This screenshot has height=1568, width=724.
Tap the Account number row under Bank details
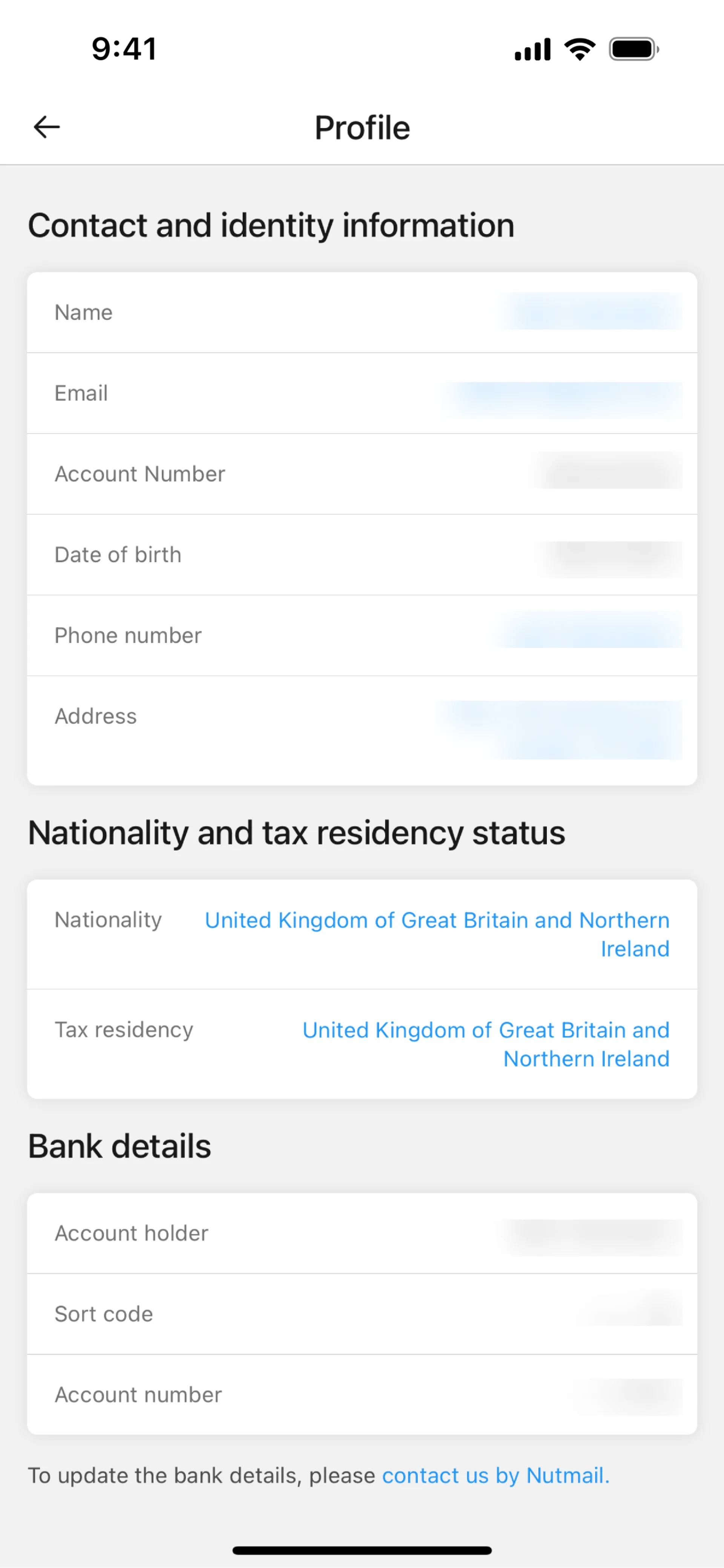pos(362,1395)
